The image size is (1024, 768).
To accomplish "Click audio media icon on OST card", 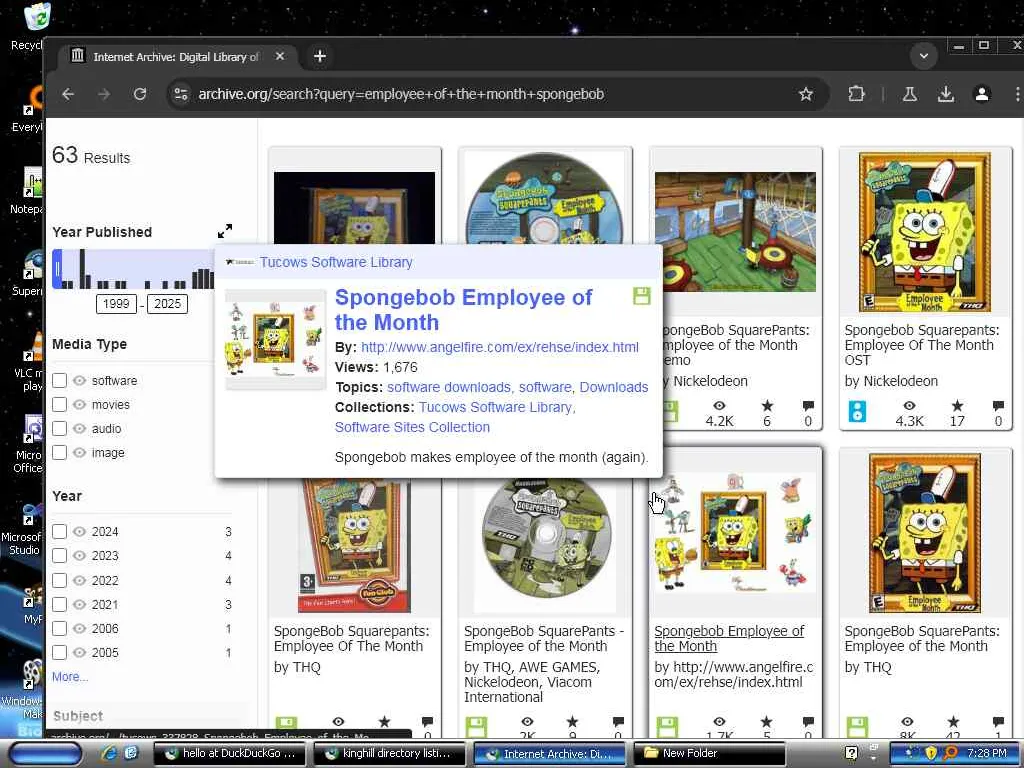I will (857, 411).
